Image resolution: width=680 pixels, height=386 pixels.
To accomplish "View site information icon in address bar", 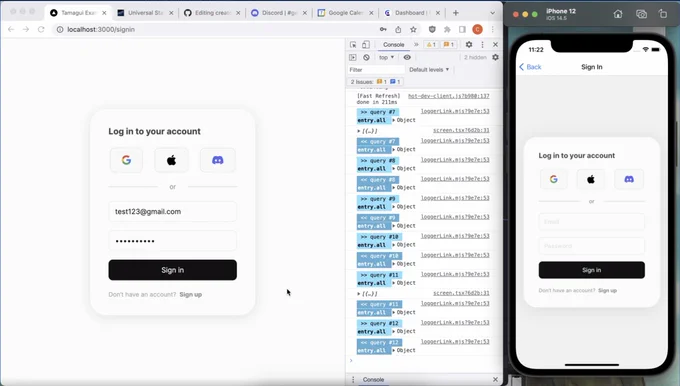I will coord(60,29).
